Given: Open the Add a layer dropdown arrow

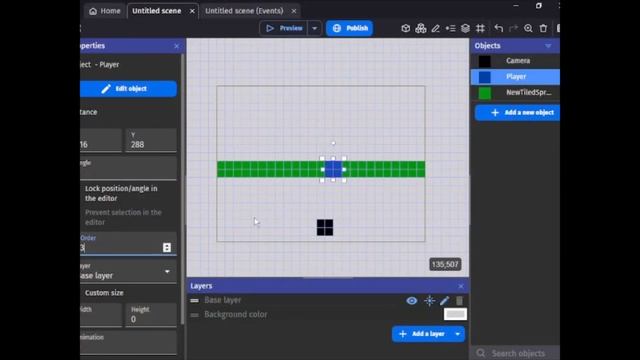Looking at the screenshot, I should (x=458, y=334).
